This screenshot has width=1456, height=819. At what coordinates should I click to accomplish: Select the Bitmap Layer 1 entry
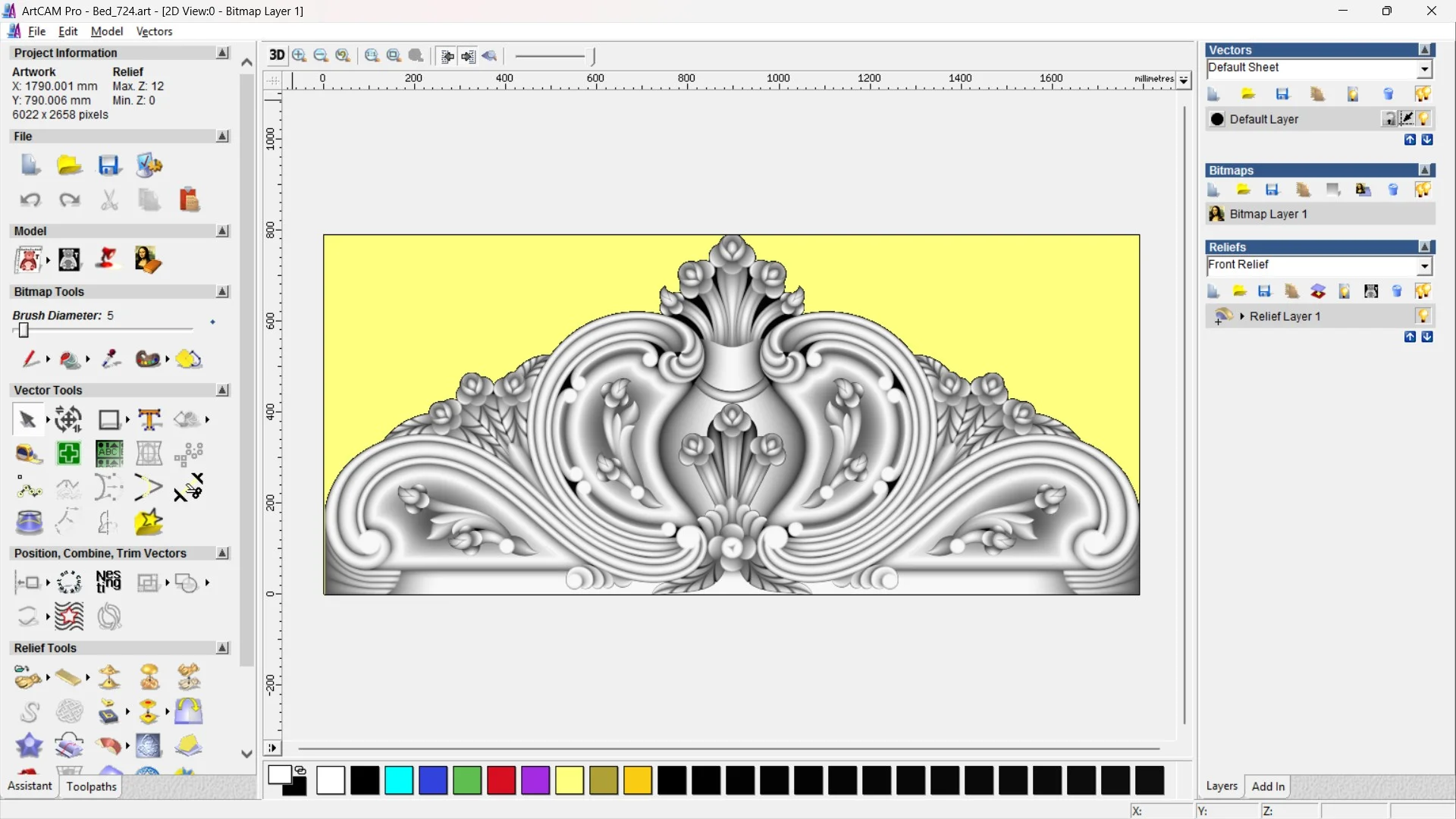(x=1268, y=214)
